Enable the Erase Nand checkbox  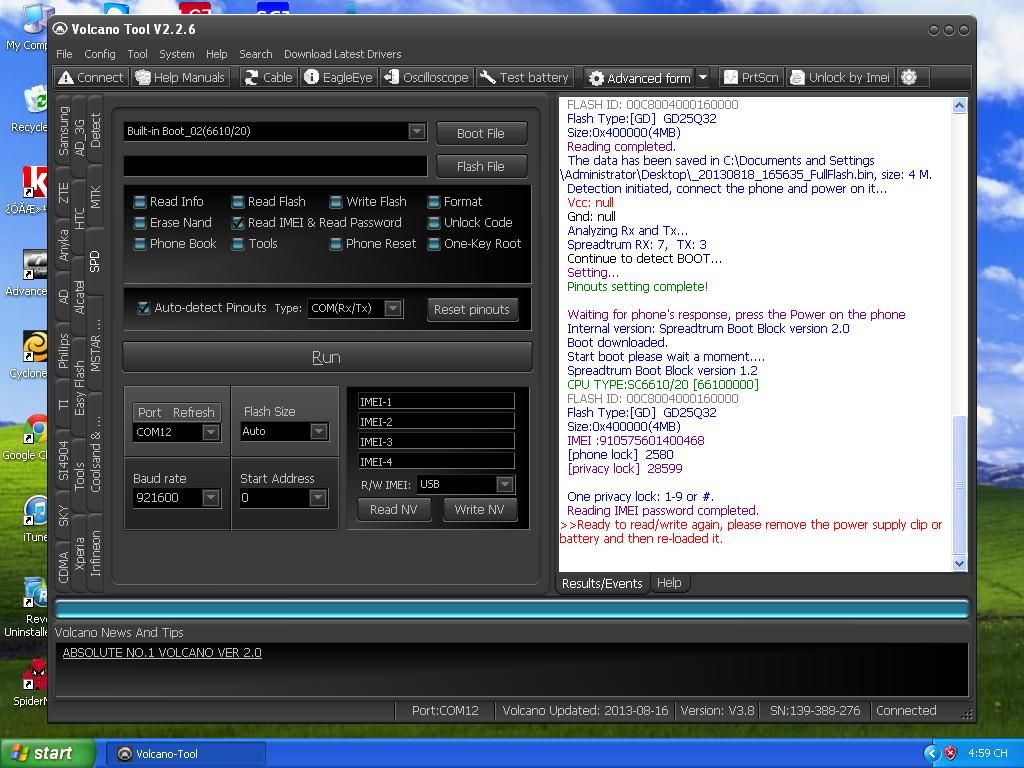click(140, 223)
